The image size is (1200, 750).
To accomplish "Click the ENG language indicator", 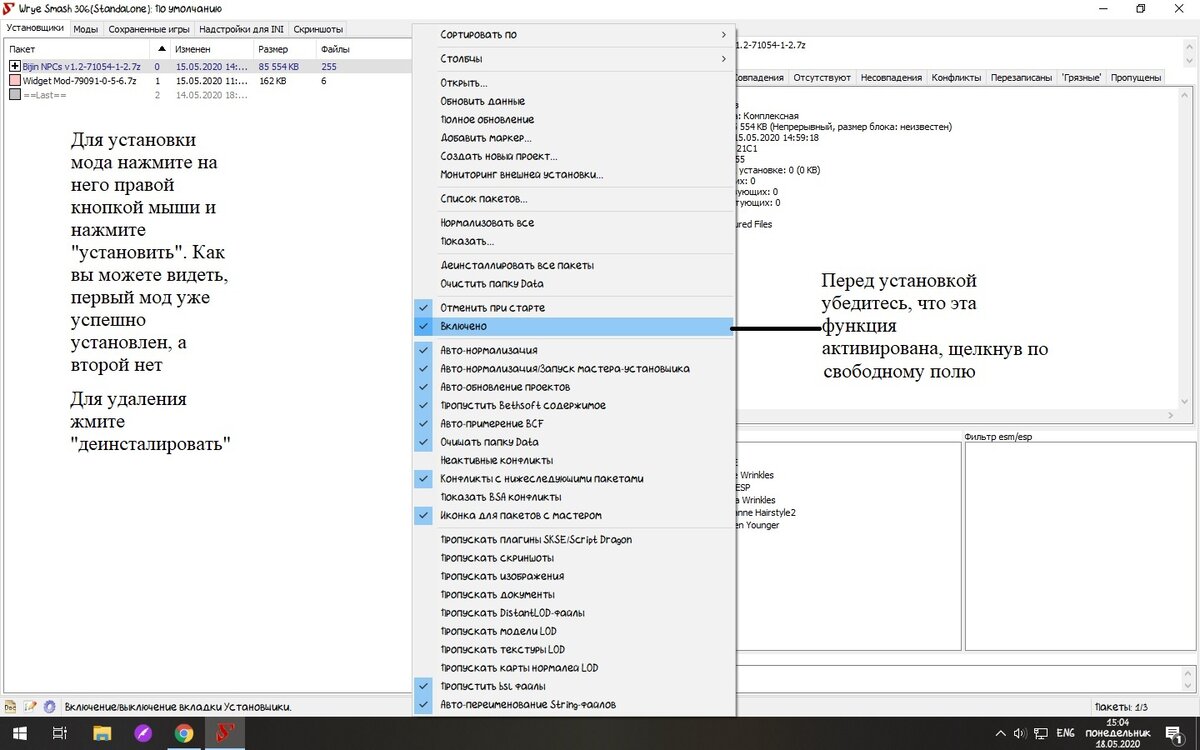I will [x=1065, y=733].
